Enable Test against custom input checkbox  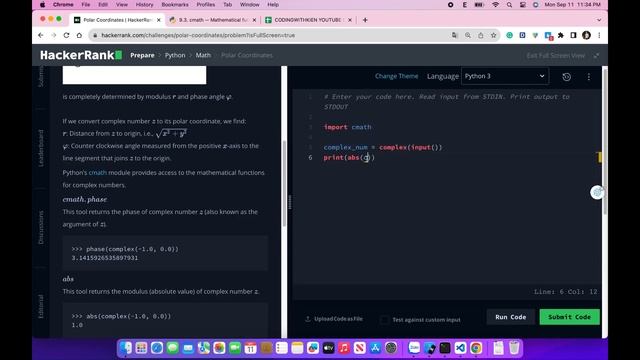[384, 320]
